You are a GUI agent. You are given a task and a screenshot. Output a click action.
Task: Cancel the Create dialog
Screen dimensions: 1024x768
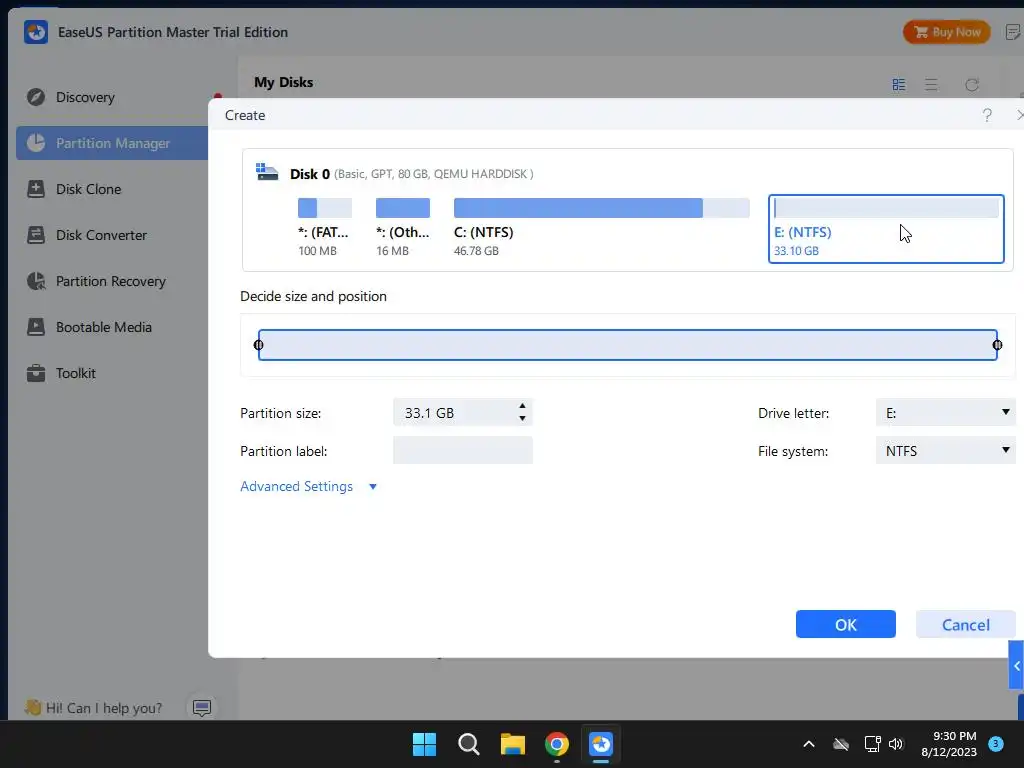coord(965,624)
